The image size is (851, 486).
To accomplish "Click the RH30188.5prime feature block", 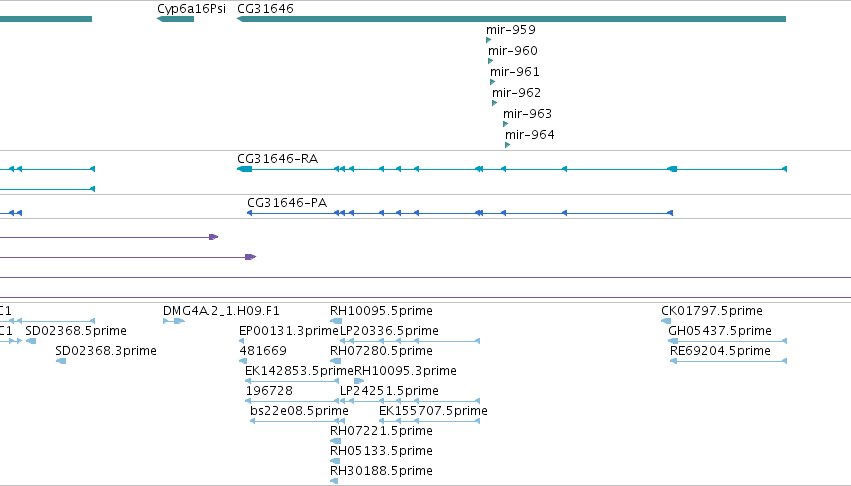I will (334, 481).
